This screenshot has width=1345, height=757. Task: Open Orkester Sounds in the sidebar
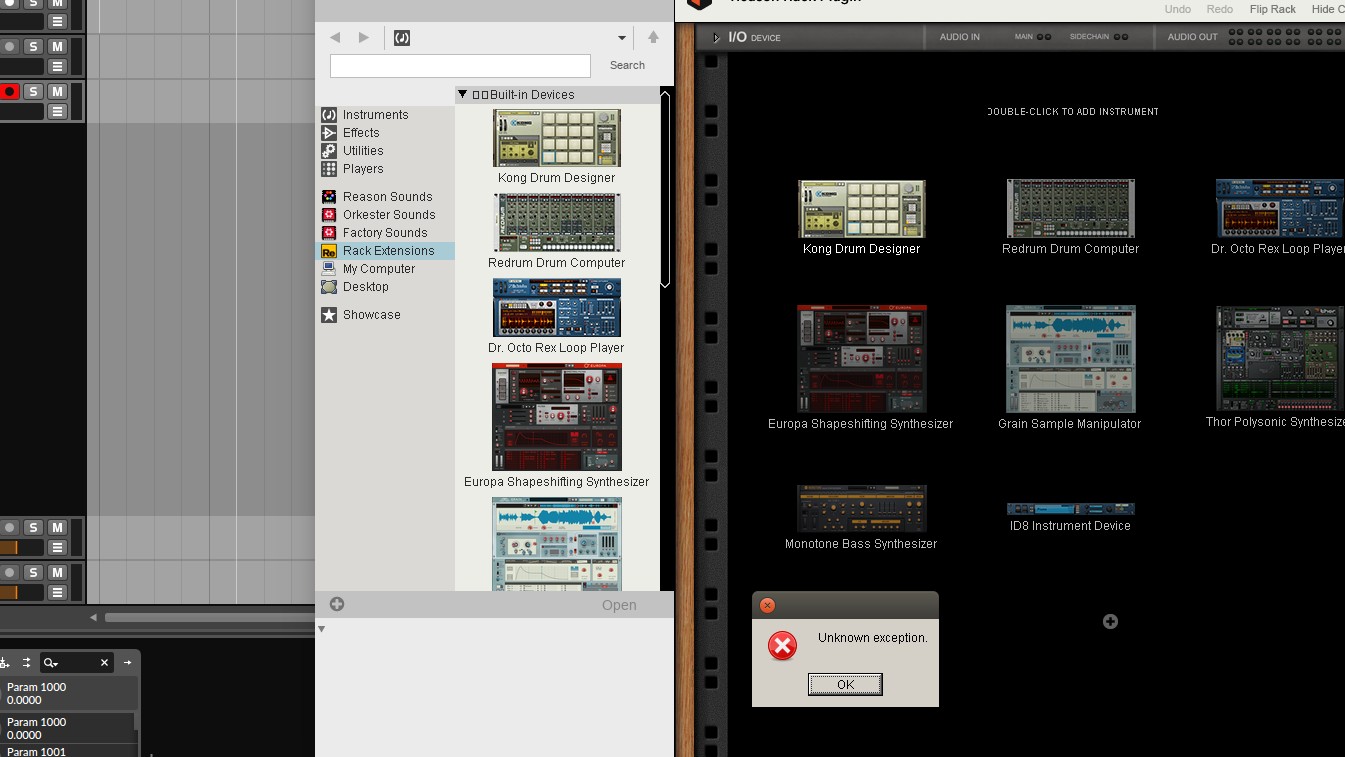tap(389, 215)
